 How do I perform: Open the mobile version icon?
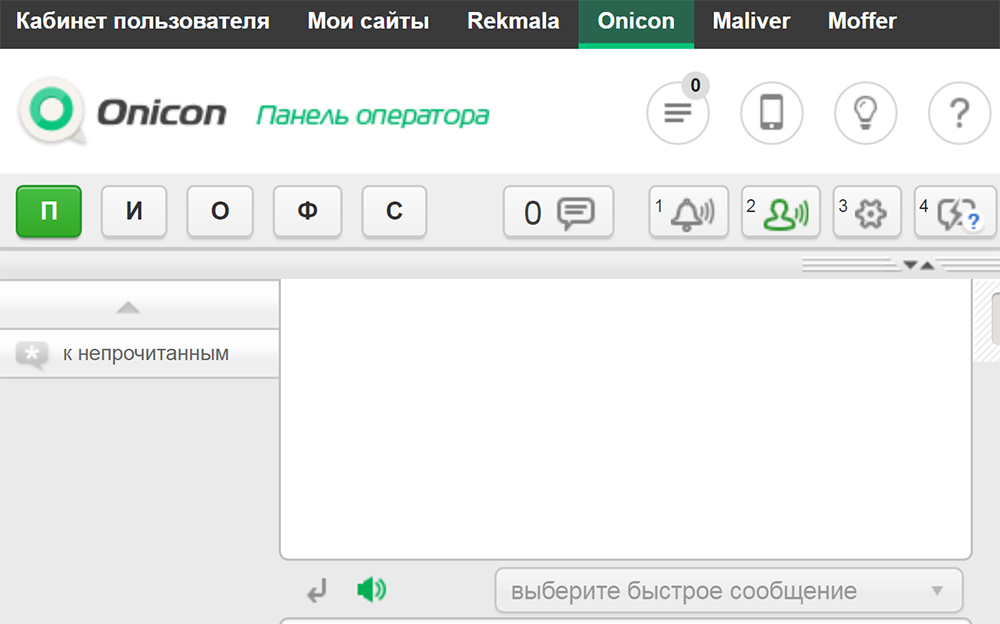[x=771, y=113]
